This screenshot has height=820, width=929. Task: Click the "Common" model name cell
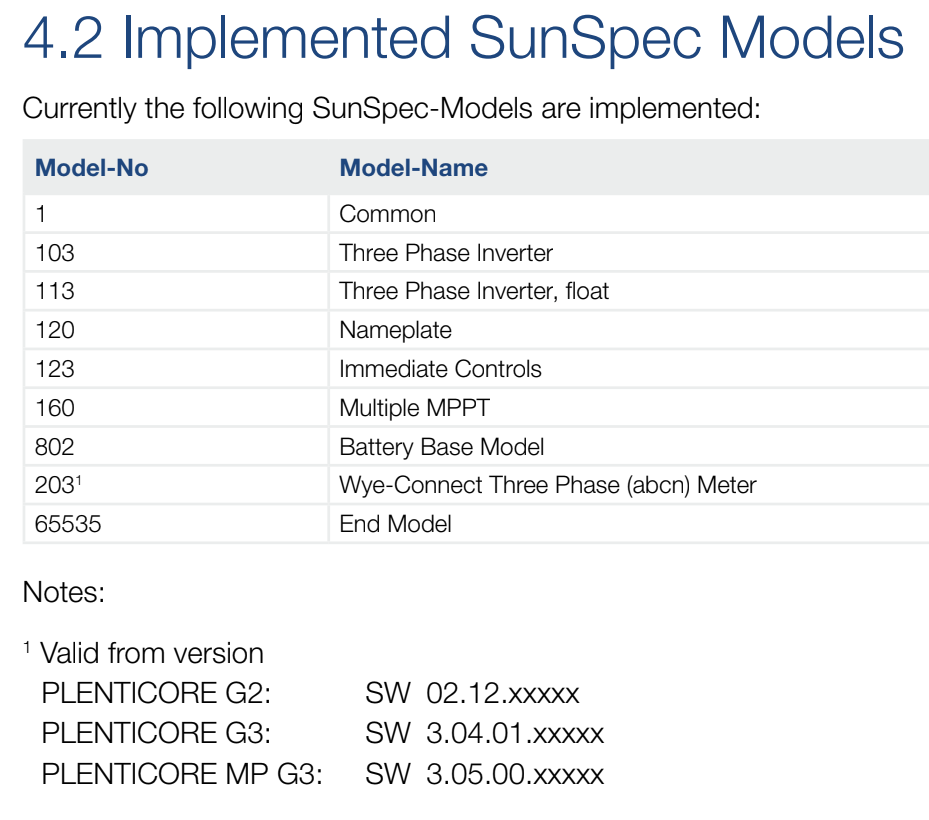tap(387, 214)
